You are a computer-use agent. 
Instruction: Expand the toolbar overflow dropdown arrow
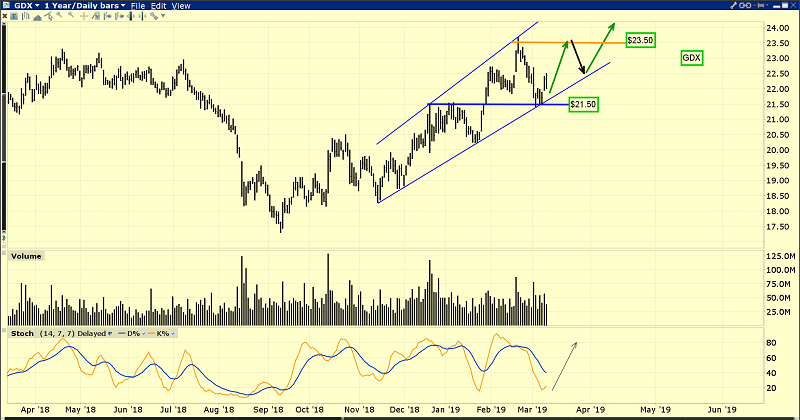click(163, 16)
